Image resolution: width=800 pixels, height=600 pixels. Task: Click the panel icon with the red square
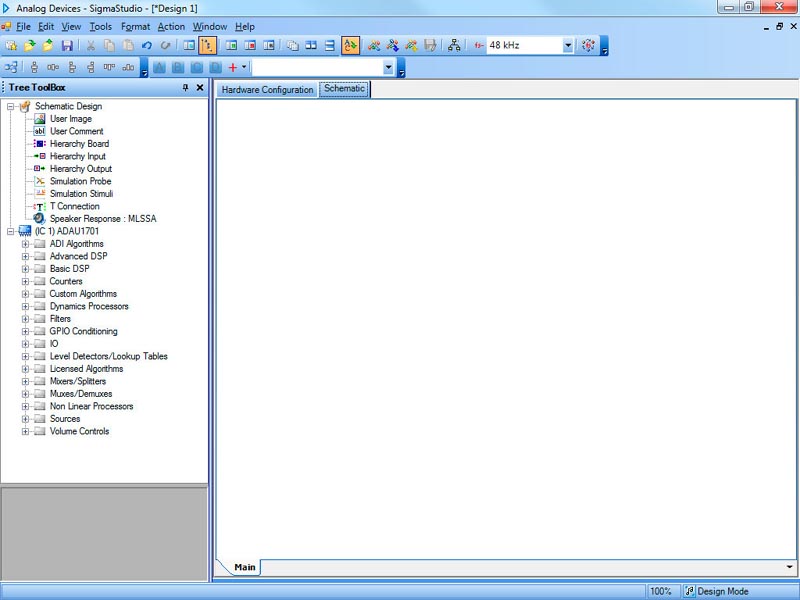[x=250, y=45]
